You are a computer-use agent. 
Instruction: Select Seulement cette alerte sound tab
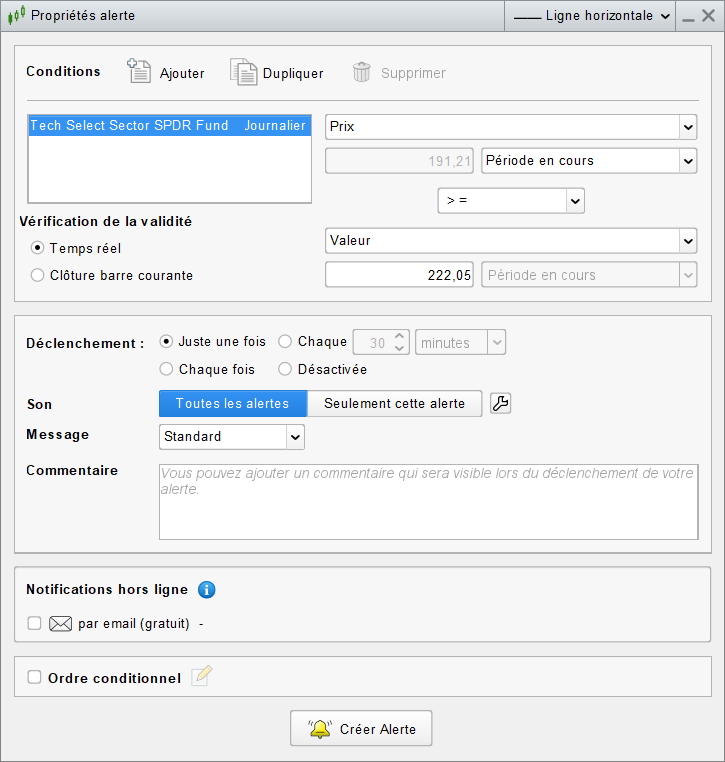point(395,403)
